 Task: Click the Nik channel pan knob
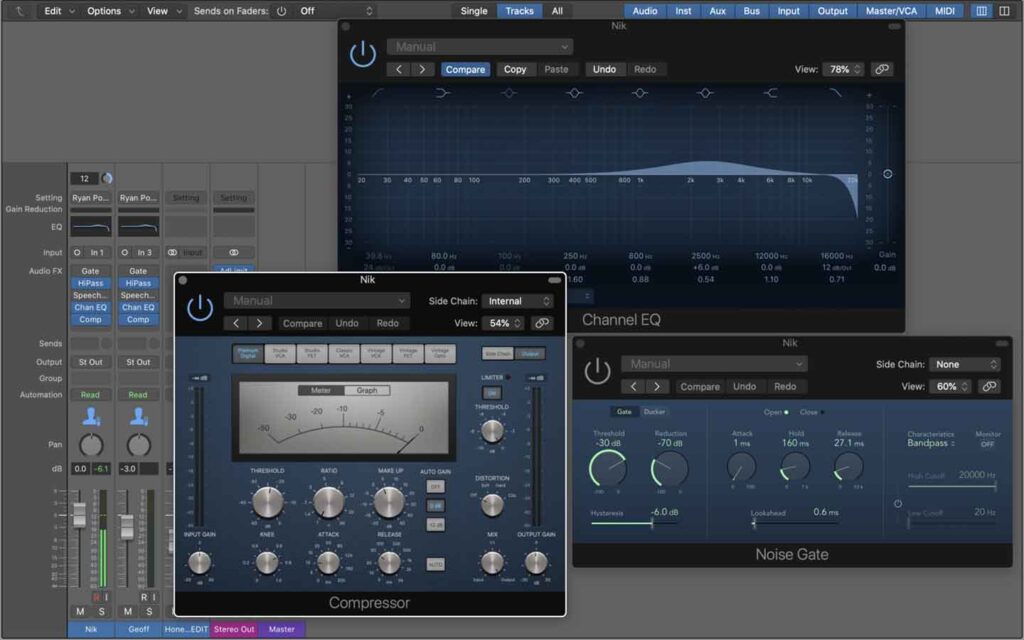point(91,445)
